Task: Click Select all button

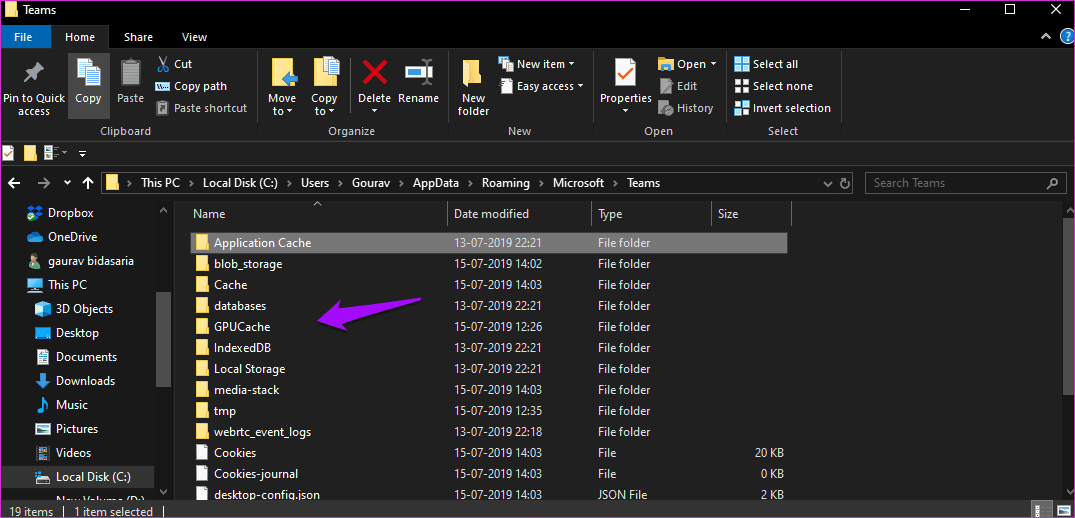Action: click(x=774, y=64)
